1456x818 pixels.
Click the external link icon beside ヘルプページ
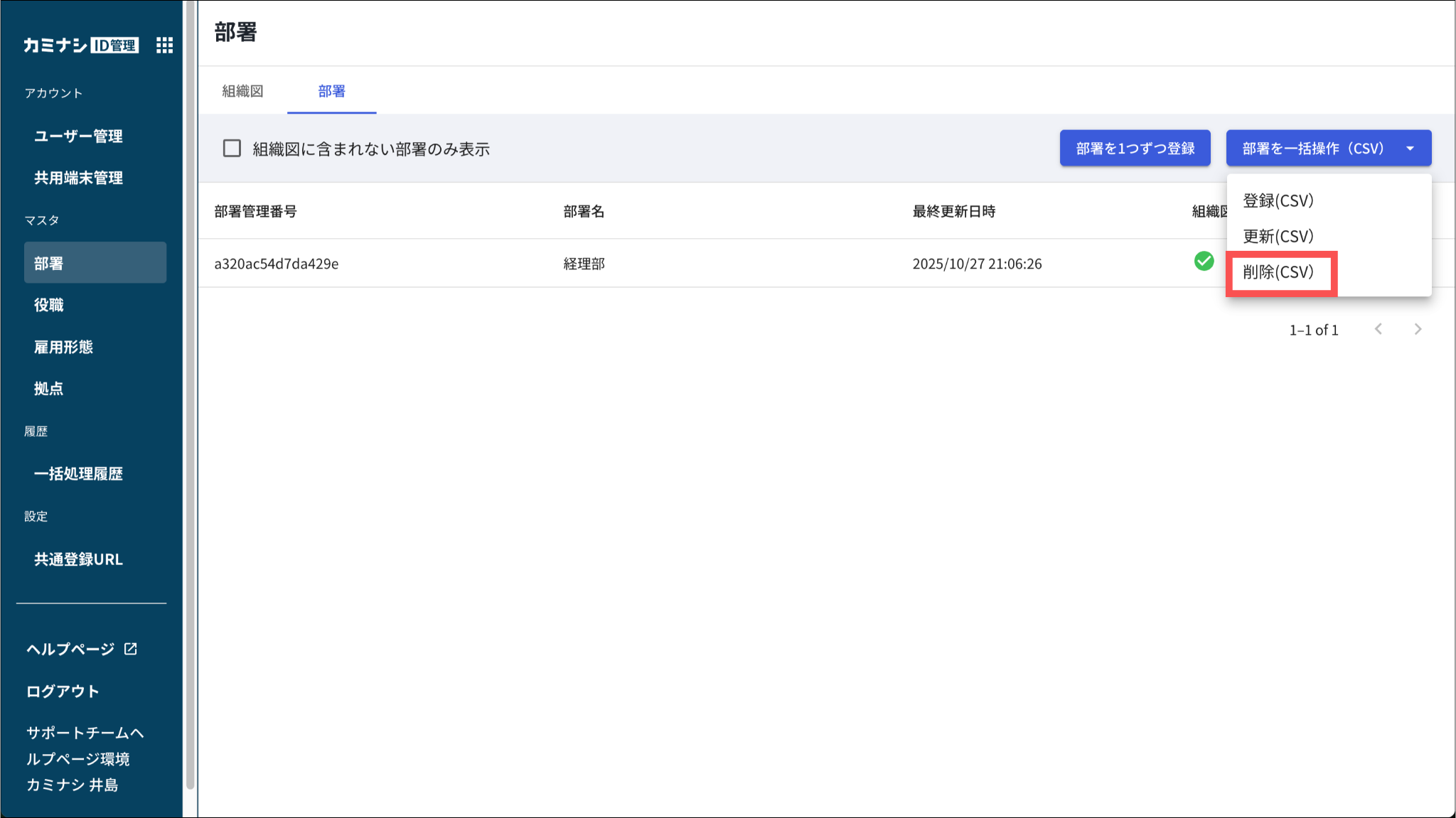pos(131,649)
